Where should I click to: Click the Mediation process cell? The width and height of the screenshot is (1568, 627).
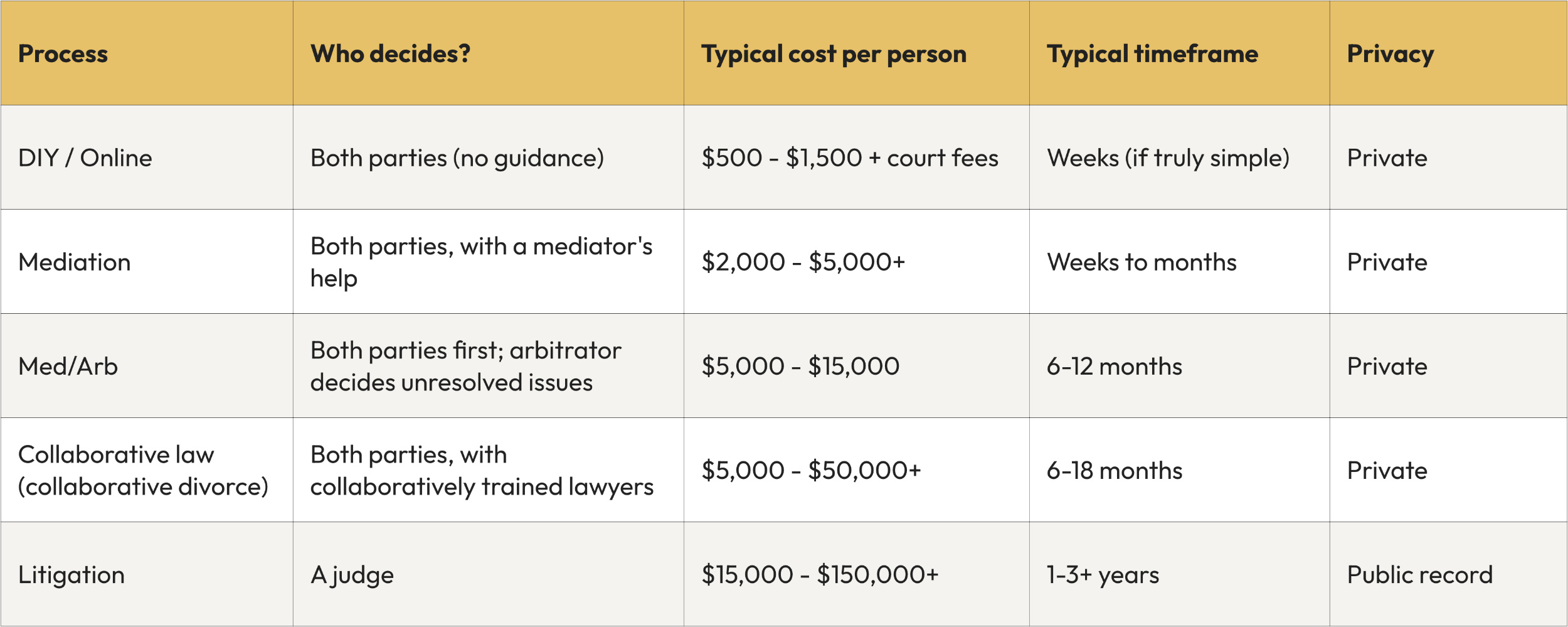75,262
